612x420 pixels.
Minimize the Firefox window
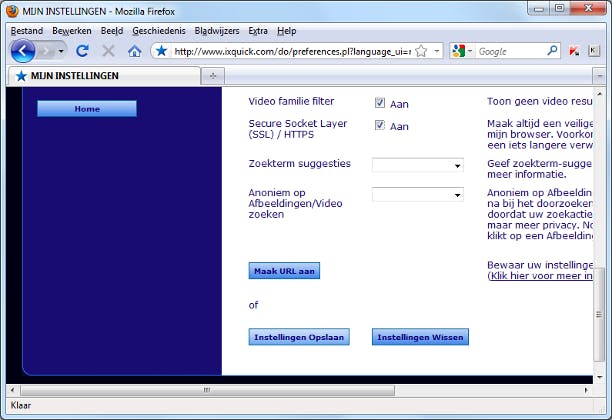point(539,9)
